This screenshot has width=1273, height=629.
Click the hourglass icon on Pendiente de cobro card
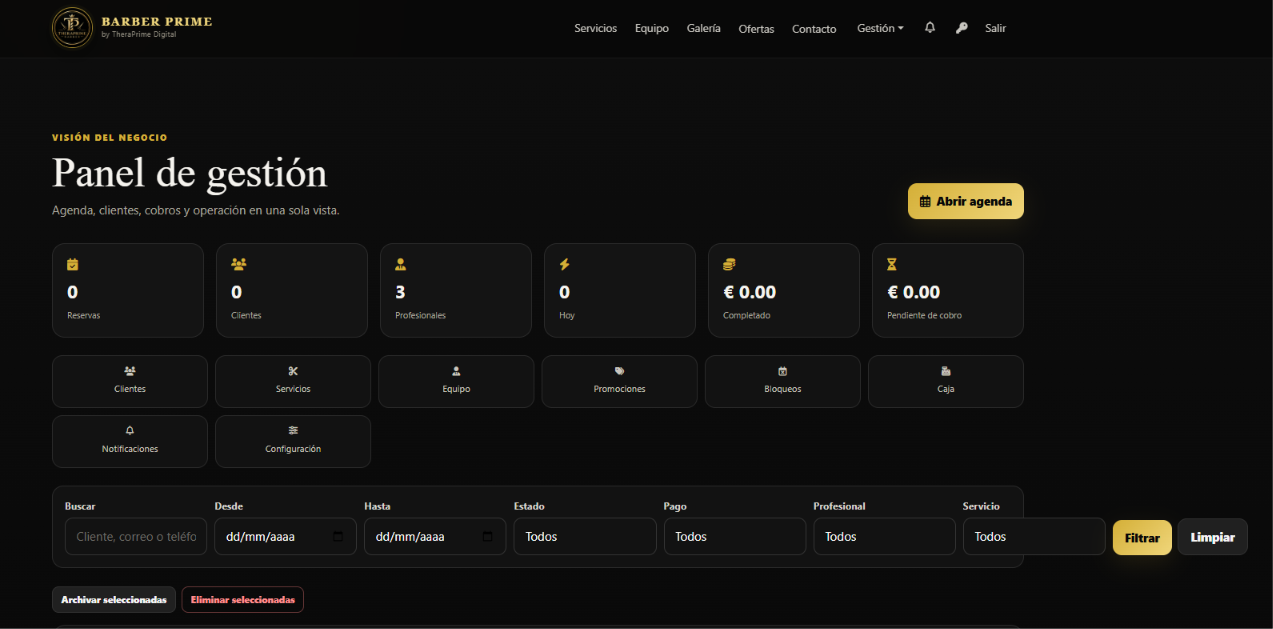(x=892, y=264)
